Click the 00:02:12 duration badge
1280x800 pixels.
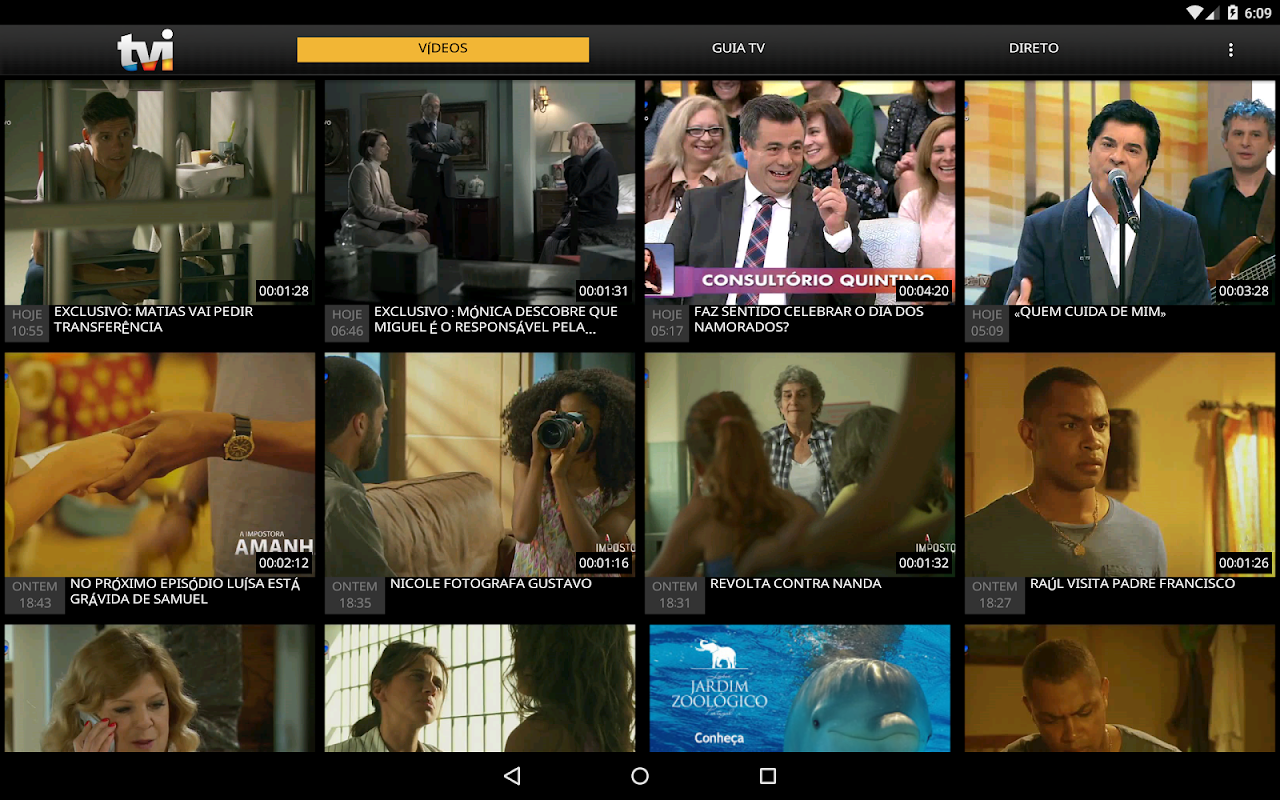pos(284,563)
